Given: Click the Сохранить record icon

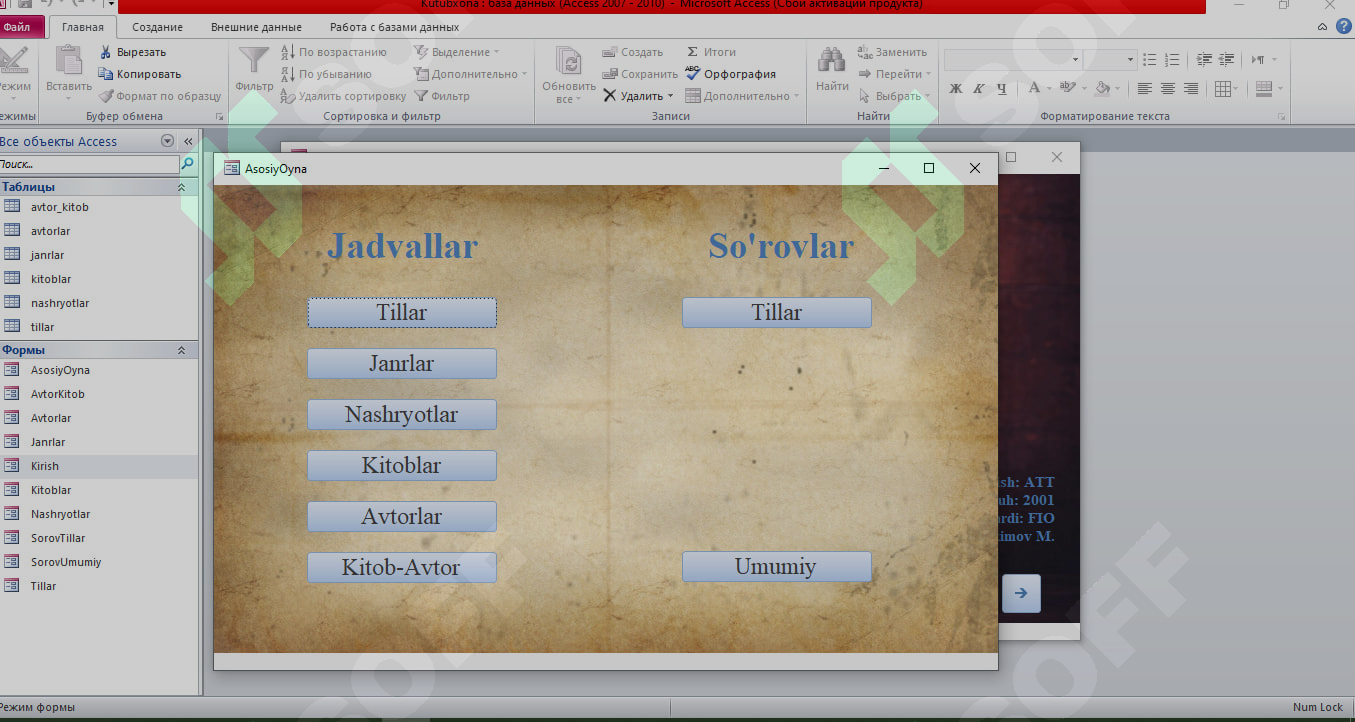Looking at the screenshot, I should coord(610,74).
